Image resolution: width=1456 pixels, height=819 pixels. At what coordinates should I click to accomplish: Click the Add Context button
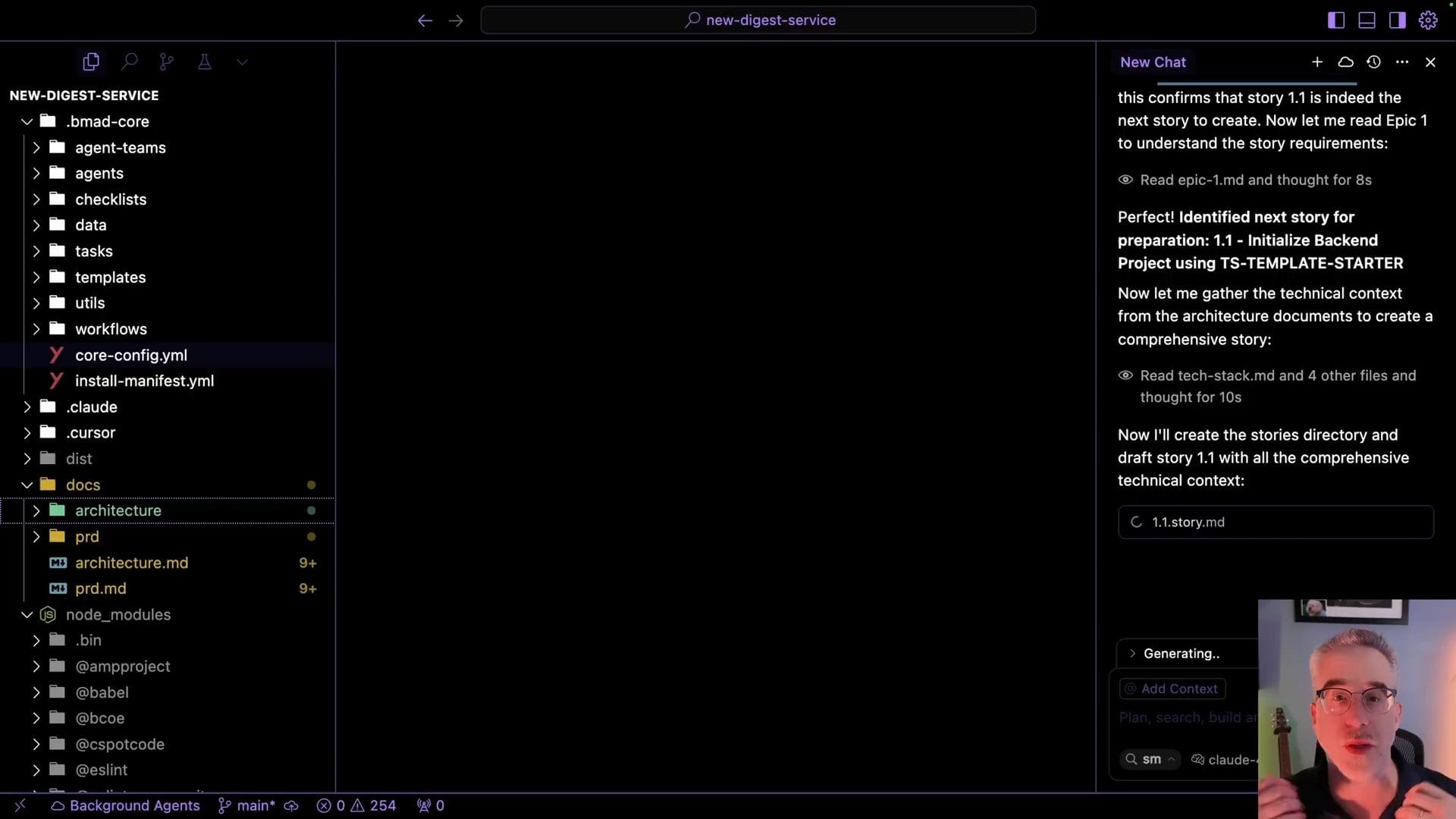(1172, 689)
